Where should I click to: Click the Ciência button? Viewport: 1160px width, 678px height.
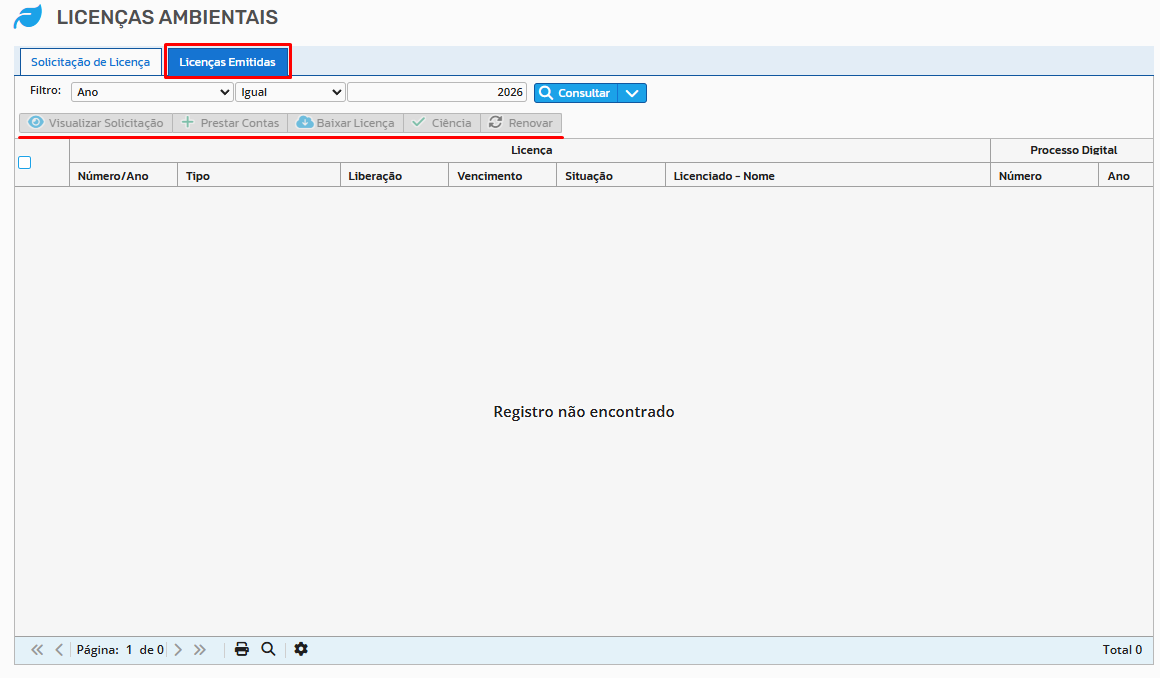(442, 123)
